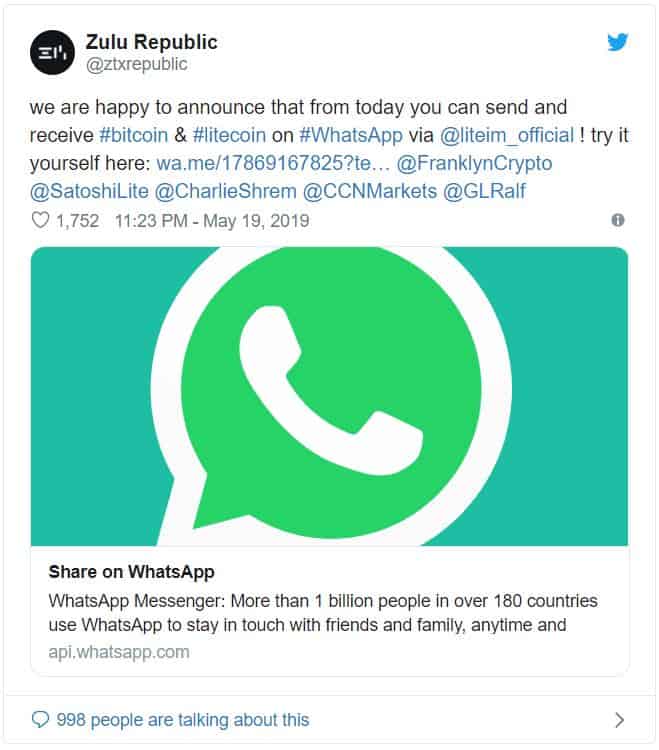Visit the @liteim_official mention

(507, 136)
